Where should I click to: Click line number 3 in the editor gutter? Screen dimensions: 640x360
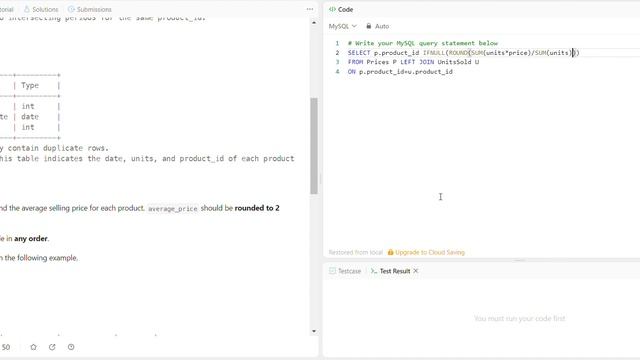[x=337, y=62]
